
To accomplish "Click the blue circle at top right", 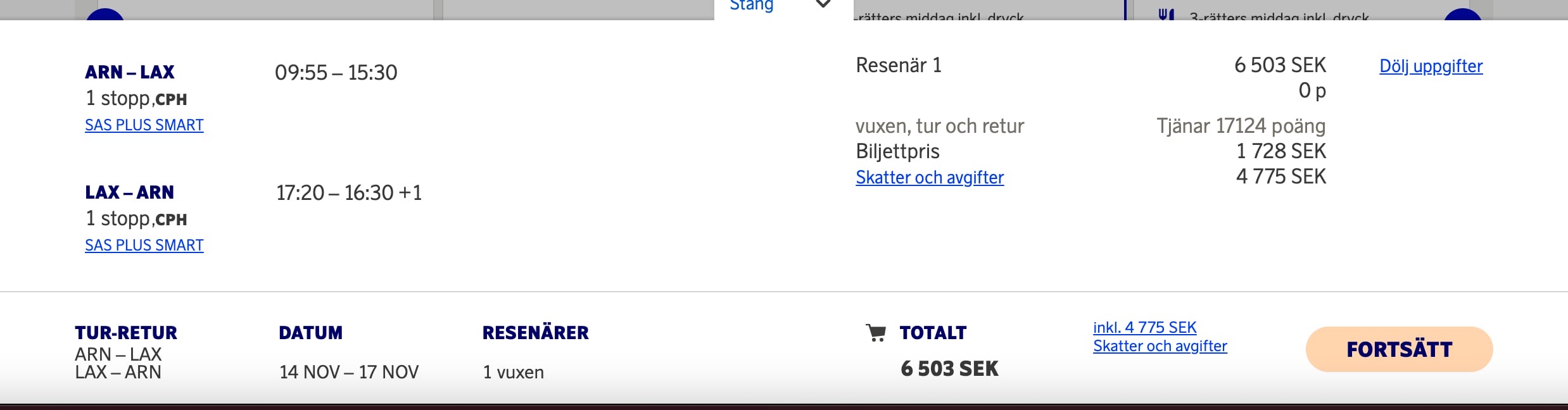I will point(1462,15).
